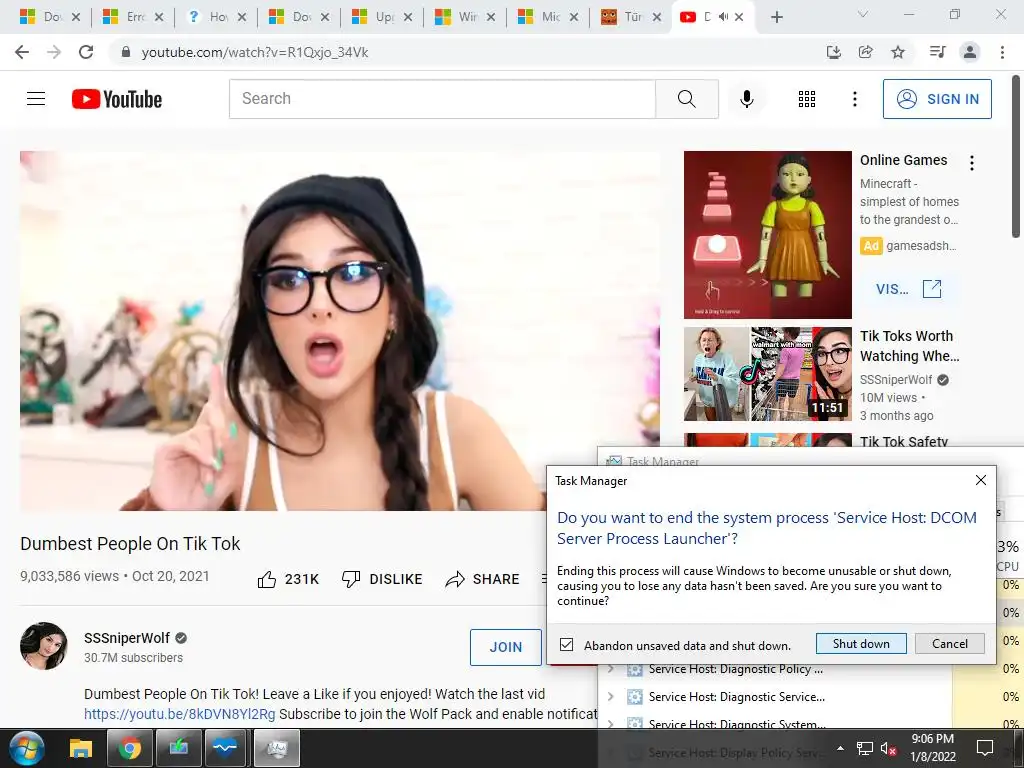Image resolution: width=1024 pixels, height=768 pixels.
Task: Switch to the 'Win' browser tab
Action: point(460,17)
